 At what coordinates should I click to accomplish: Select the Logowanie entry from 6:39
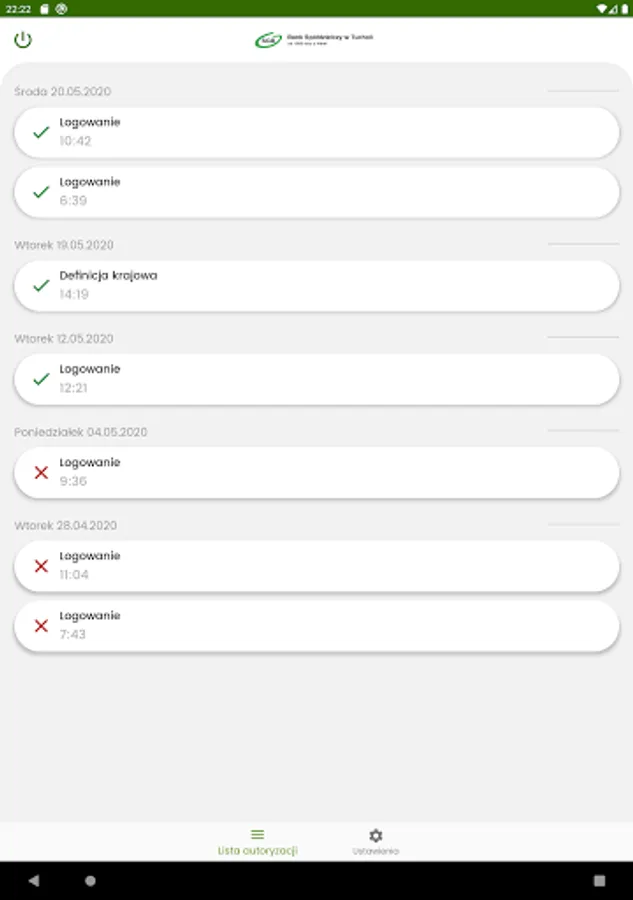(x=316, y=192)
